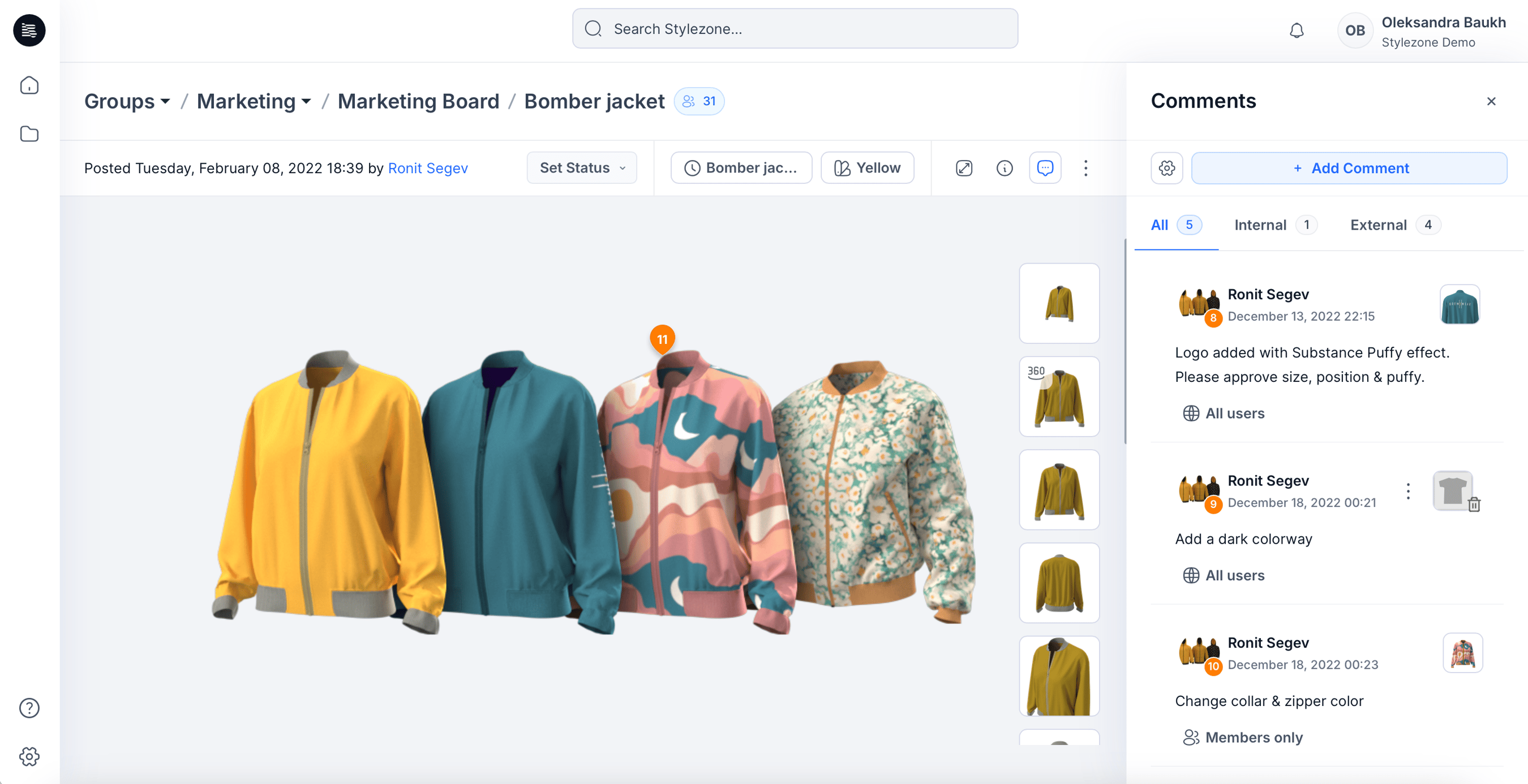Open the help question mark icon
This screenshot has width=1528, height=784.
tap(28, 708)
